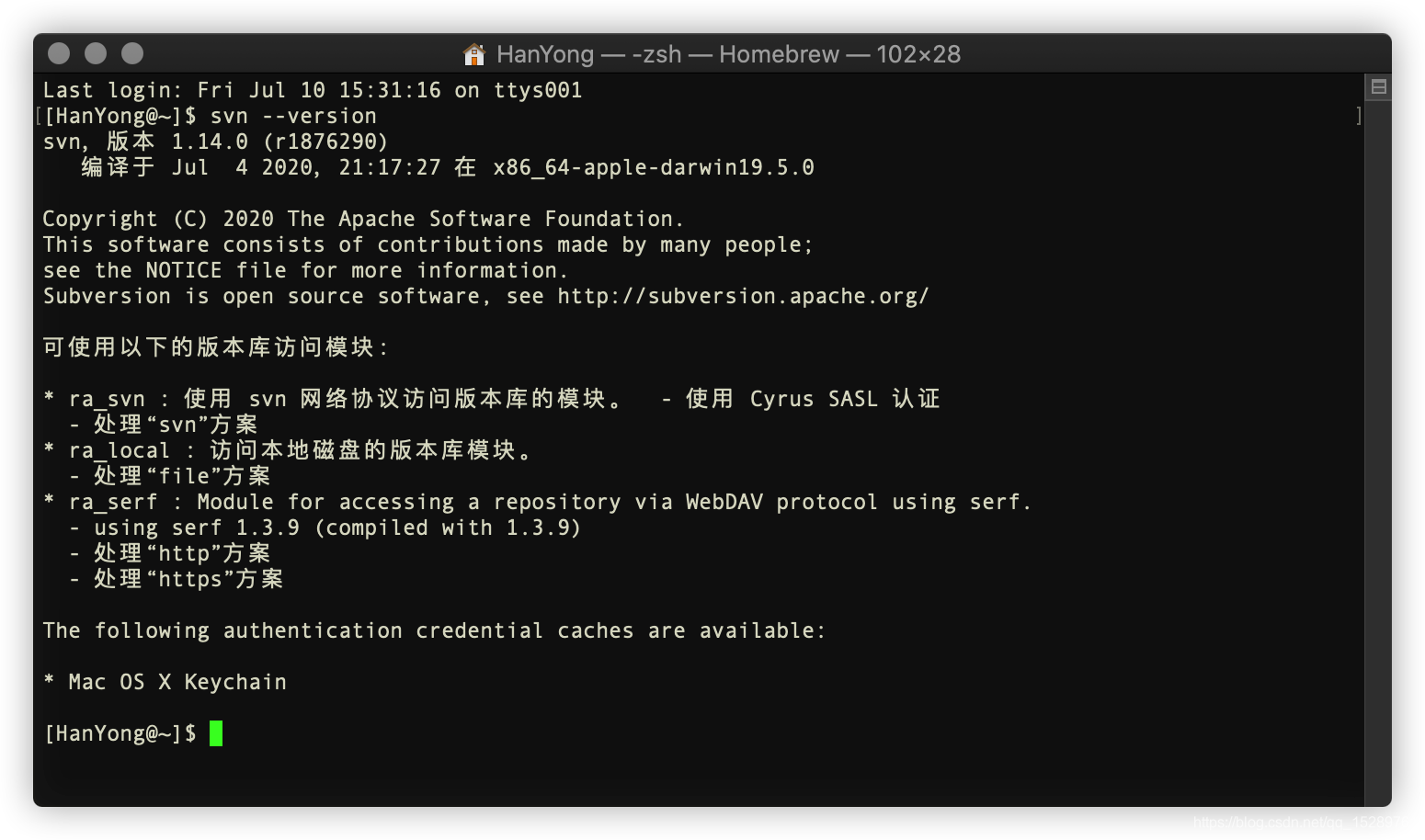Image resolution: width=1425 pixels, height=840 pixels.
Task: Click the home folder icon in title bar
Action: [474, 54]
